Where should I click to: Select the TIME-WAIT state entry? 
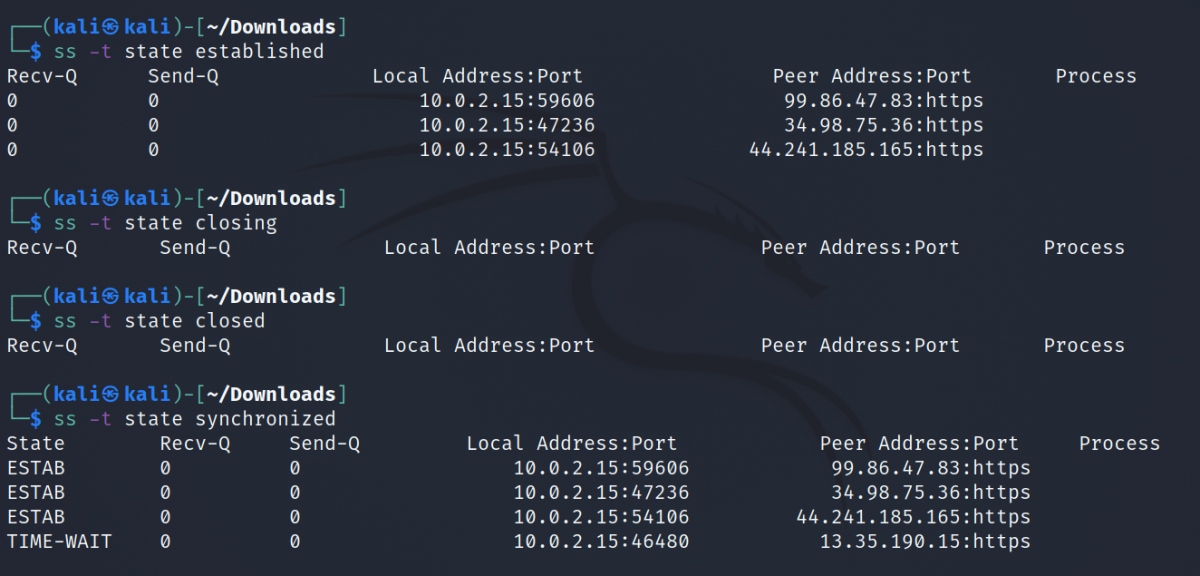tap(59, 541)
